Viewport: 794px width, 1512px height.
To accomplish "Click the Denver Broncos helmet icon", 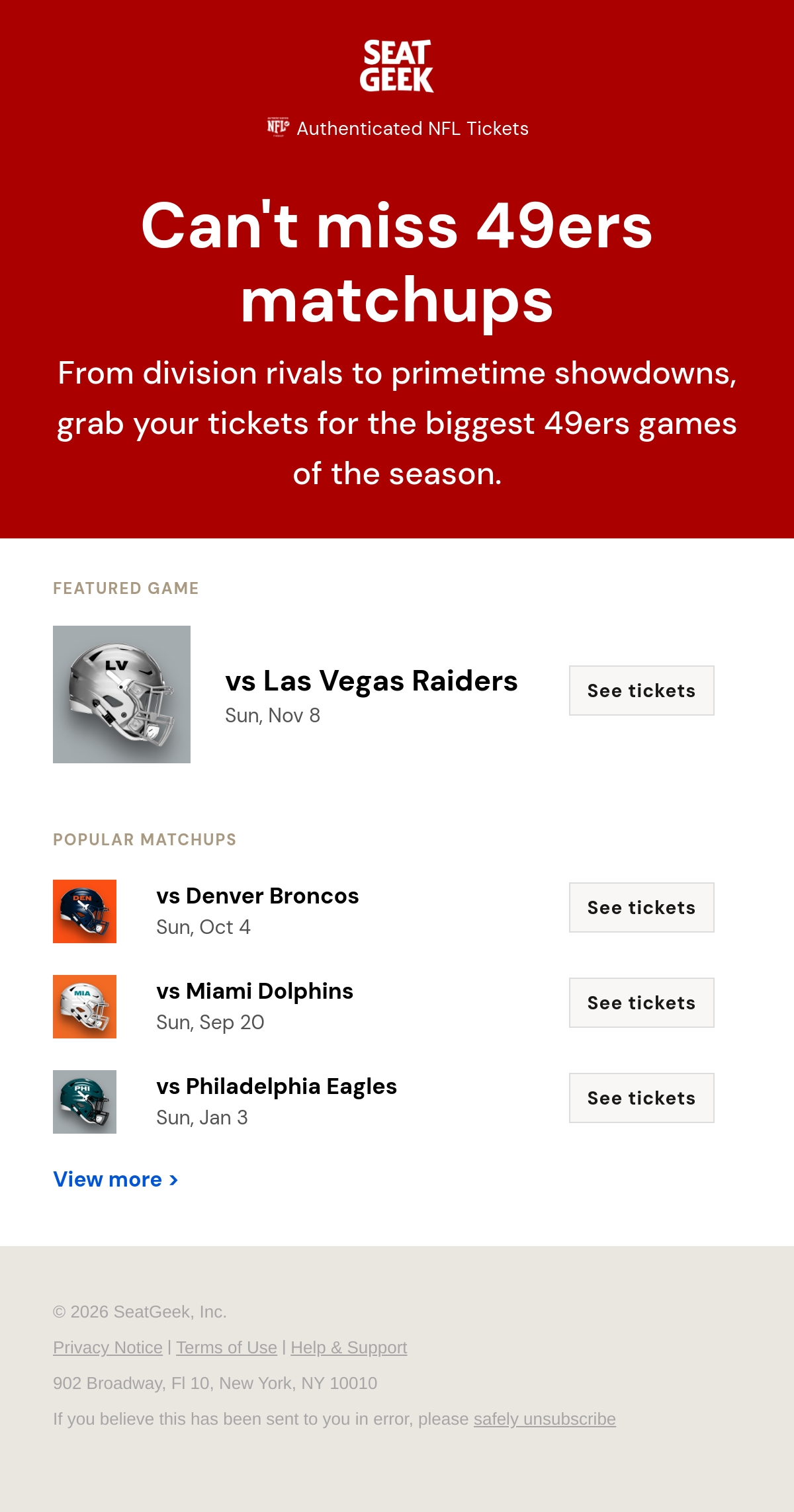I will tap(85, 911).
